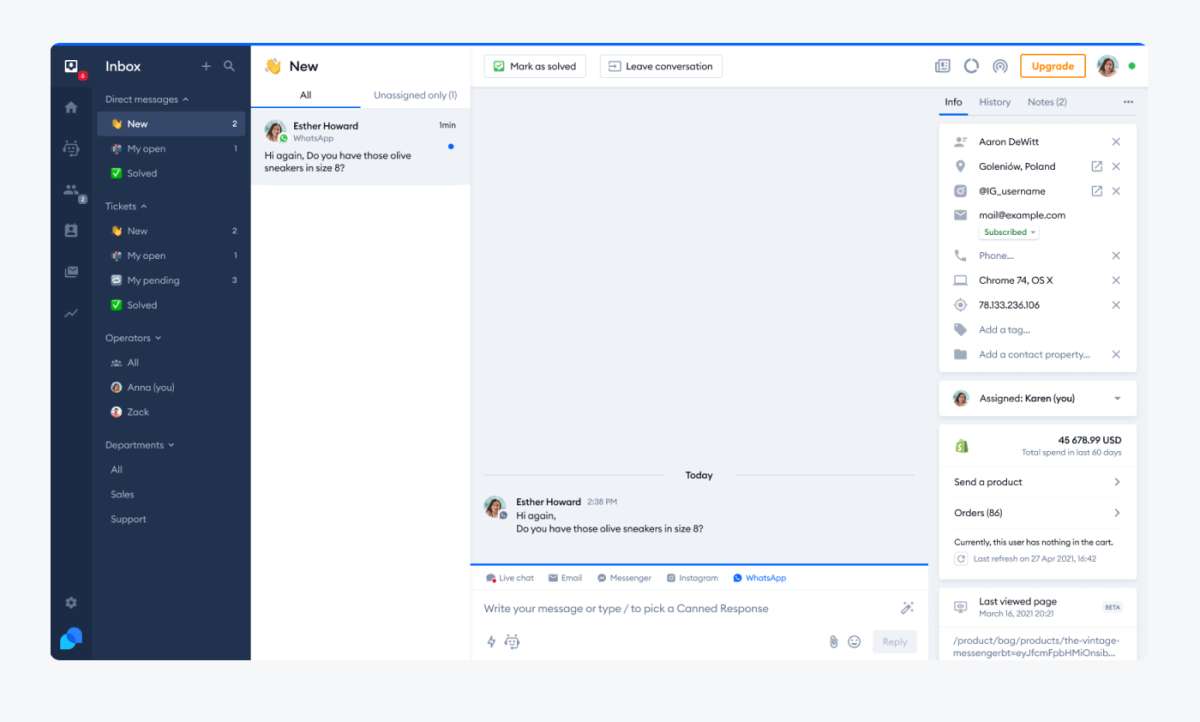This screenshot has height=722, width=1200.
Task: Toggle your online status green dot
Action: [x=1131, y=64]
